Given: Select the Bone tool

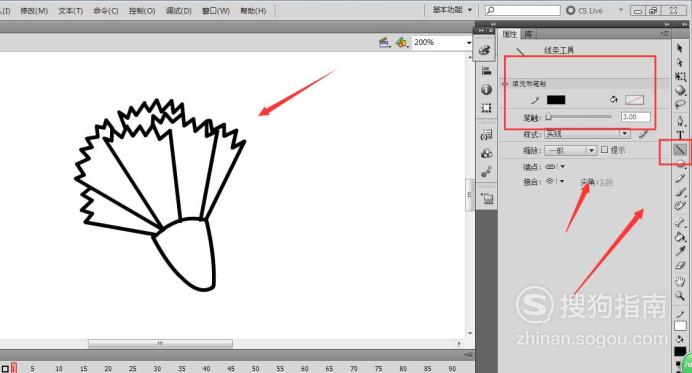Looking at the screenshot, I should pyautogui.click(x=680, y=223).
